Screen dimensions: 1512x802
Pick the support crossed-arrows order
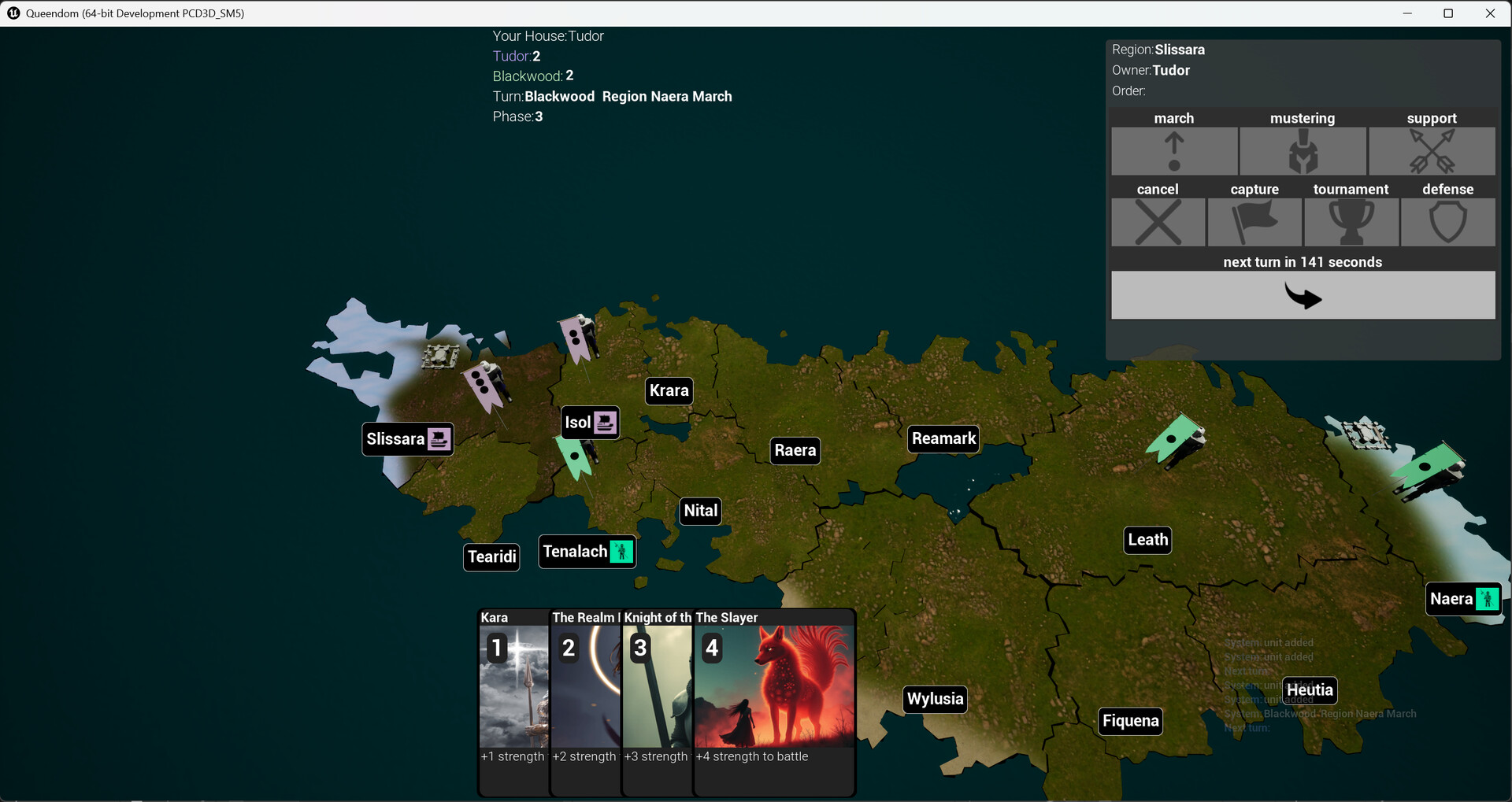(x=1431, y=151)
